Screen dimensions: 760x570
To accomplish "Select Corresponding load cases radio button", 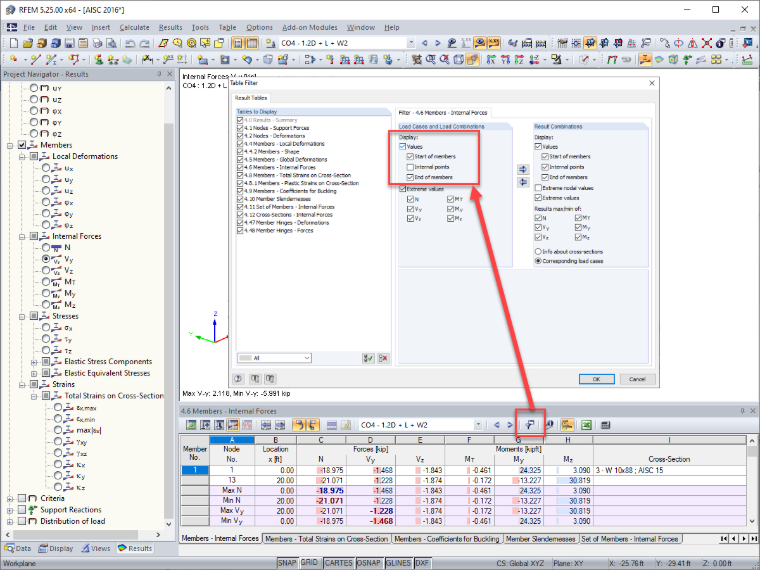I will 538,261.
